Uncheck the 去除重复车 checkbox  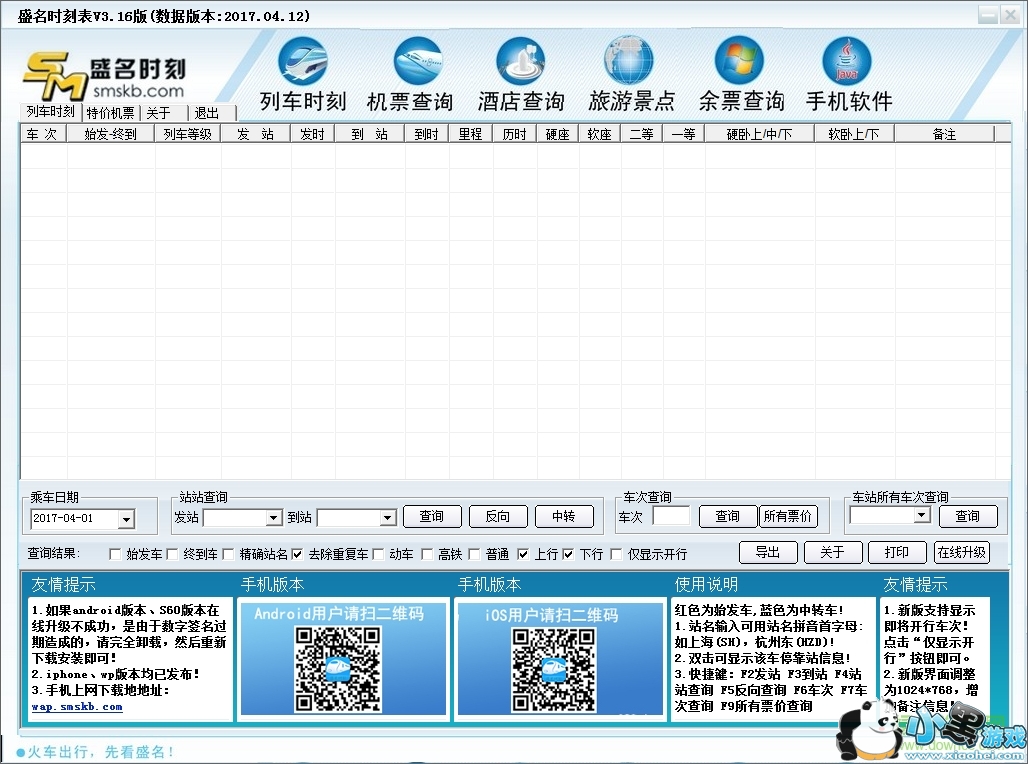(x=297, y=554)
